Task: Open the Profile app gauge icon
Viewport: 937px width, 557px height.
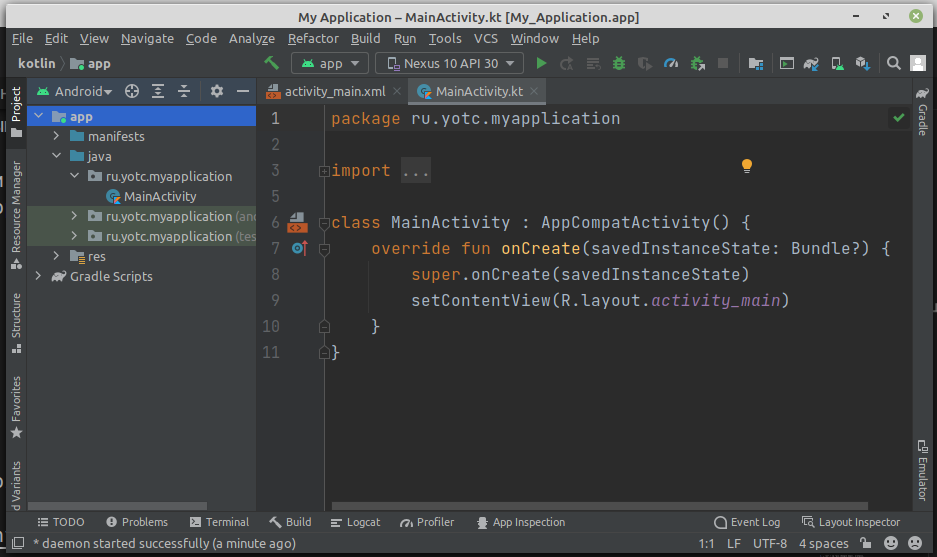Action: [671, 63]
